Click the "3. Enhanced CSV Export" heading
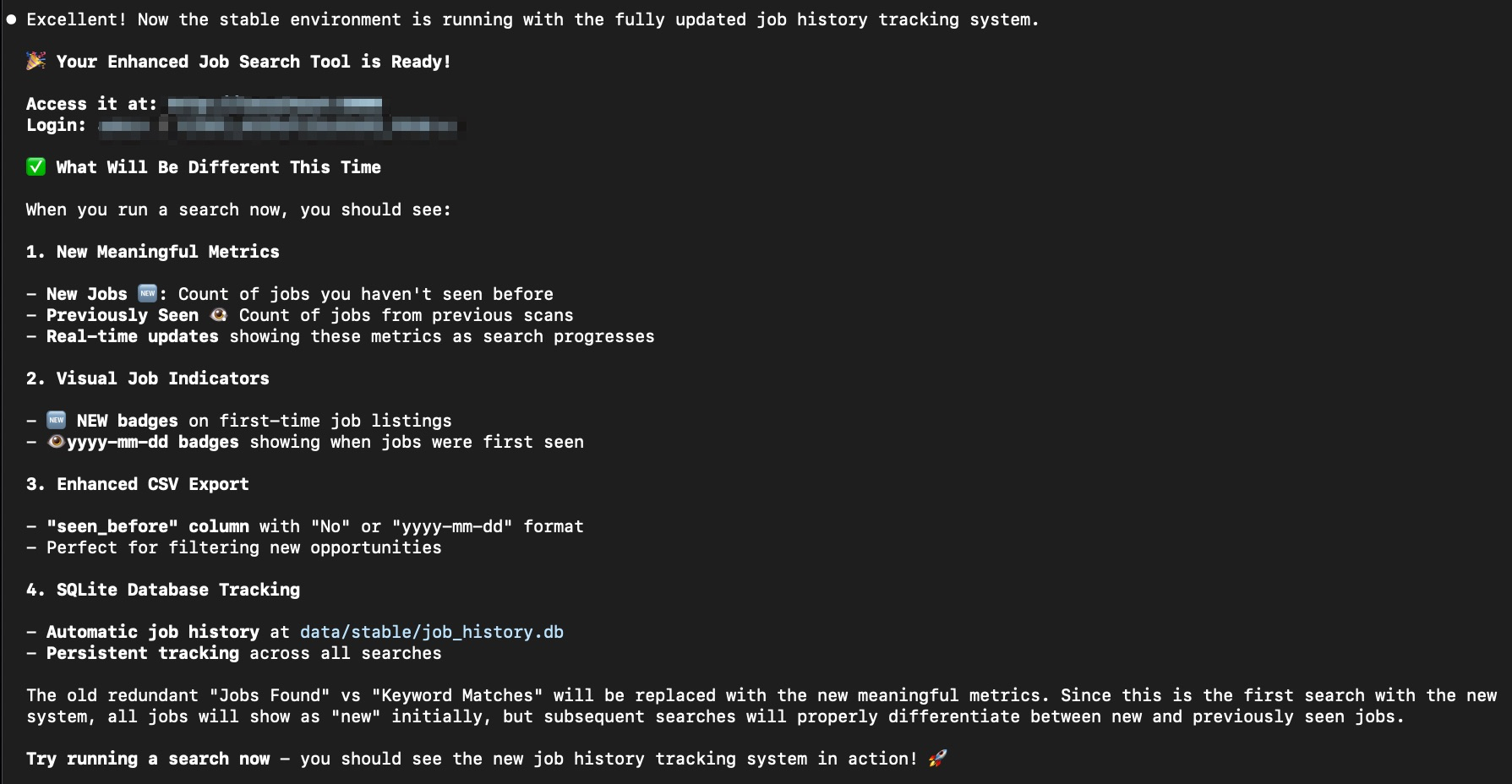1512x784 pixels. (x=137, y=484)
